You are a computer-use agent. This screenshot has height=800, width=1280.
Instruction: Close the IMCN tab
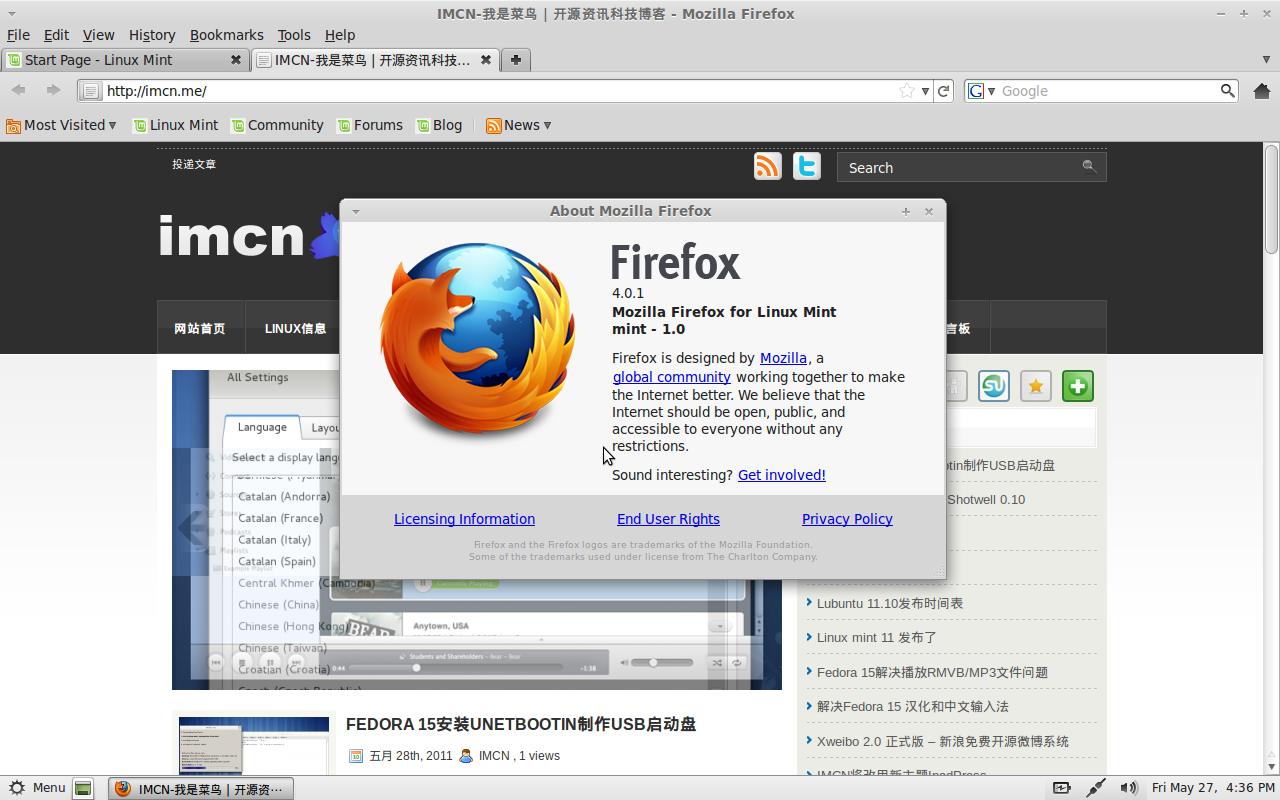[x=486, y=60]
